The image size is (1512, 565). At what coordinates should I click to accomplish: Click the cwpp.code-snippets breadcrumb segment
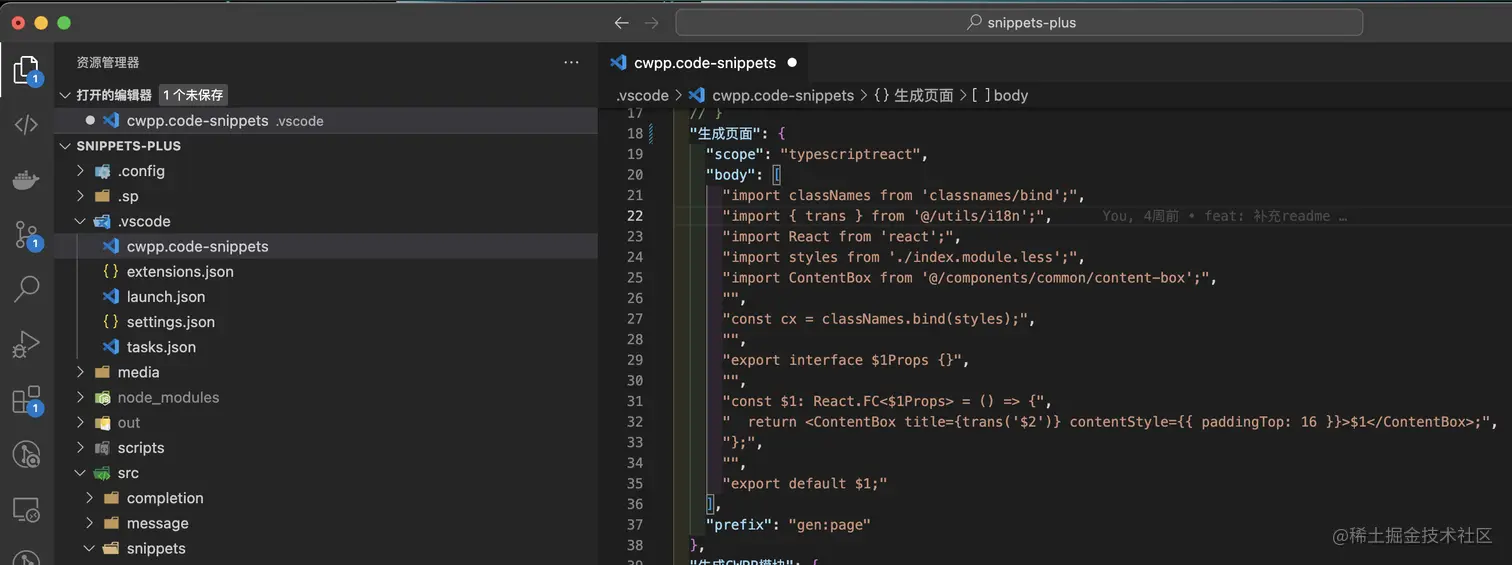click(783, 95)
